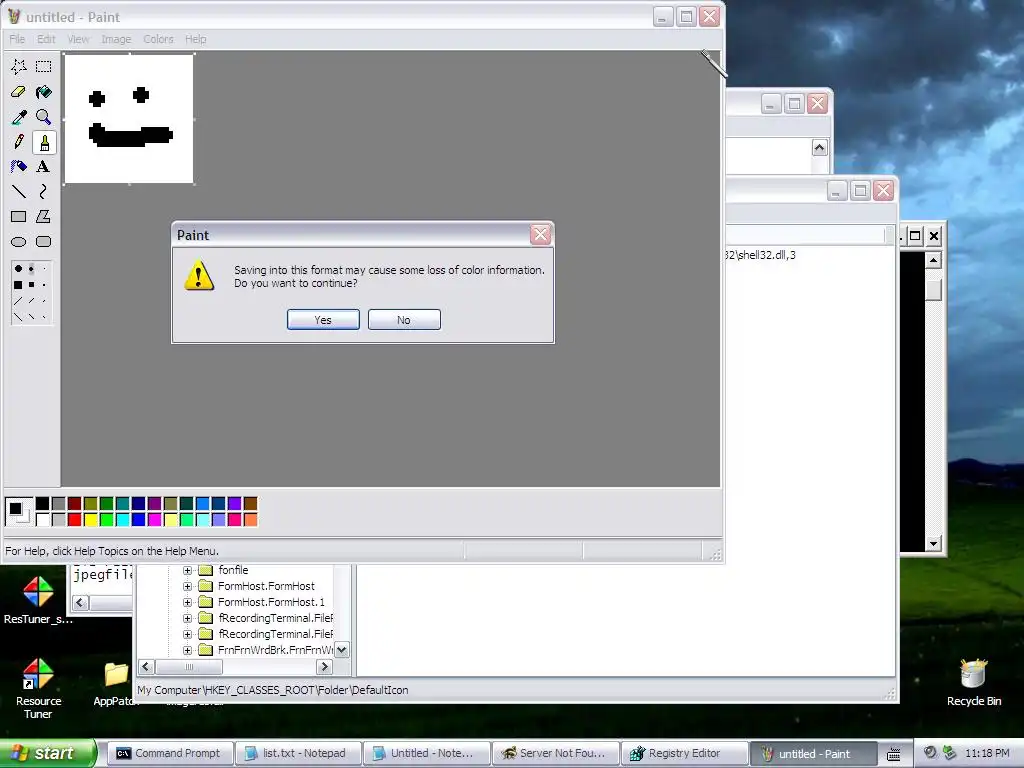Click registry tree horizontal scroll left arrow
The height and width of the screenshot is (768, 1024).
click(146, 667)
